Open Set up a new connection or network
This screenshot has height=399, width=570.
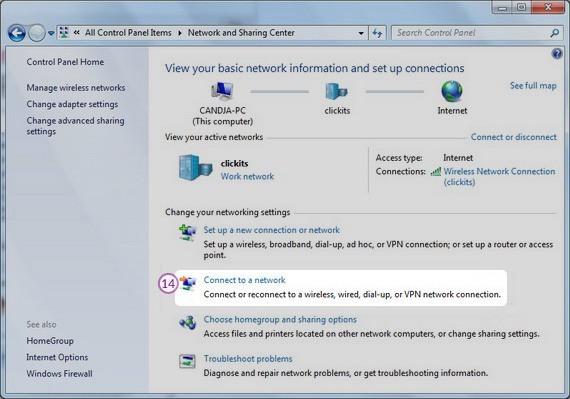271,230
